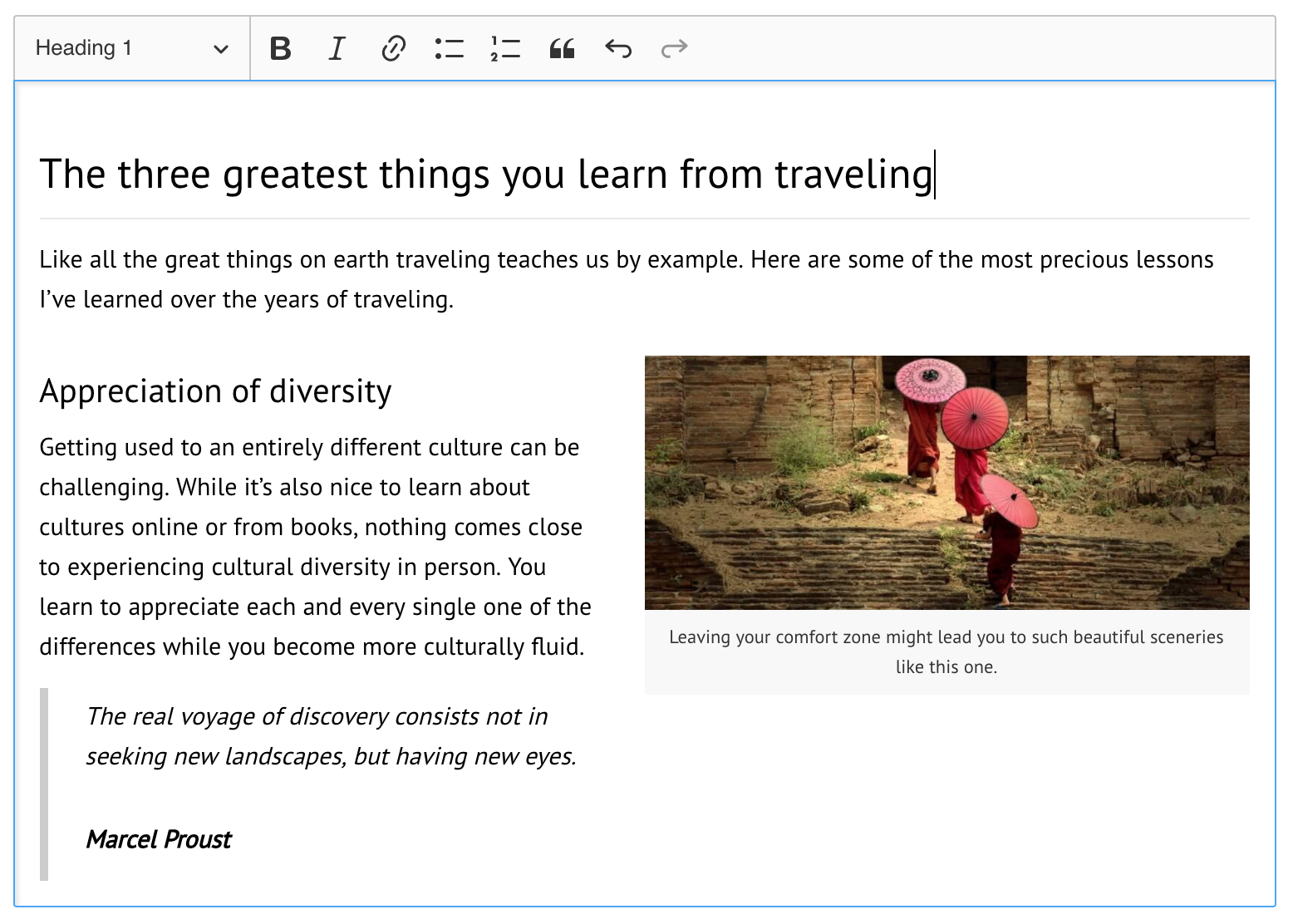The image size is (1293, 924).
Task: Click the gray block quote border bar
Action: click(x=44, y=784)
